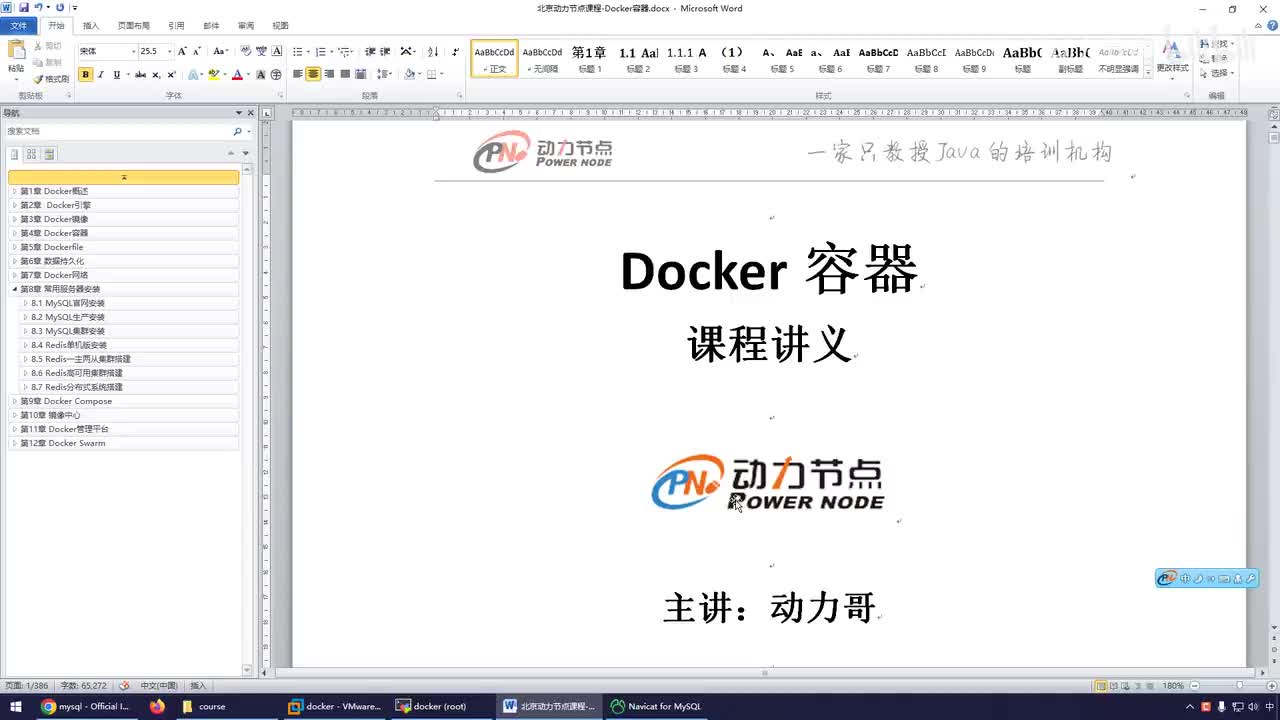The image size is (1280, 720).
Task: Apply yellow text highlight color
Action: 213,75
